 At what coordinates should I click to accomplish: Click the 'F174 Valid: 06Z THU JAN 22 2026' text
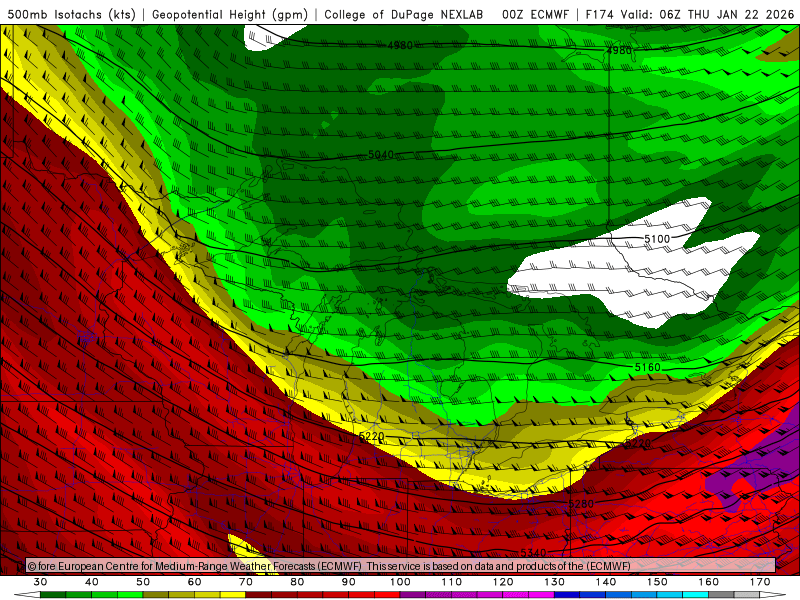[690, 14]
